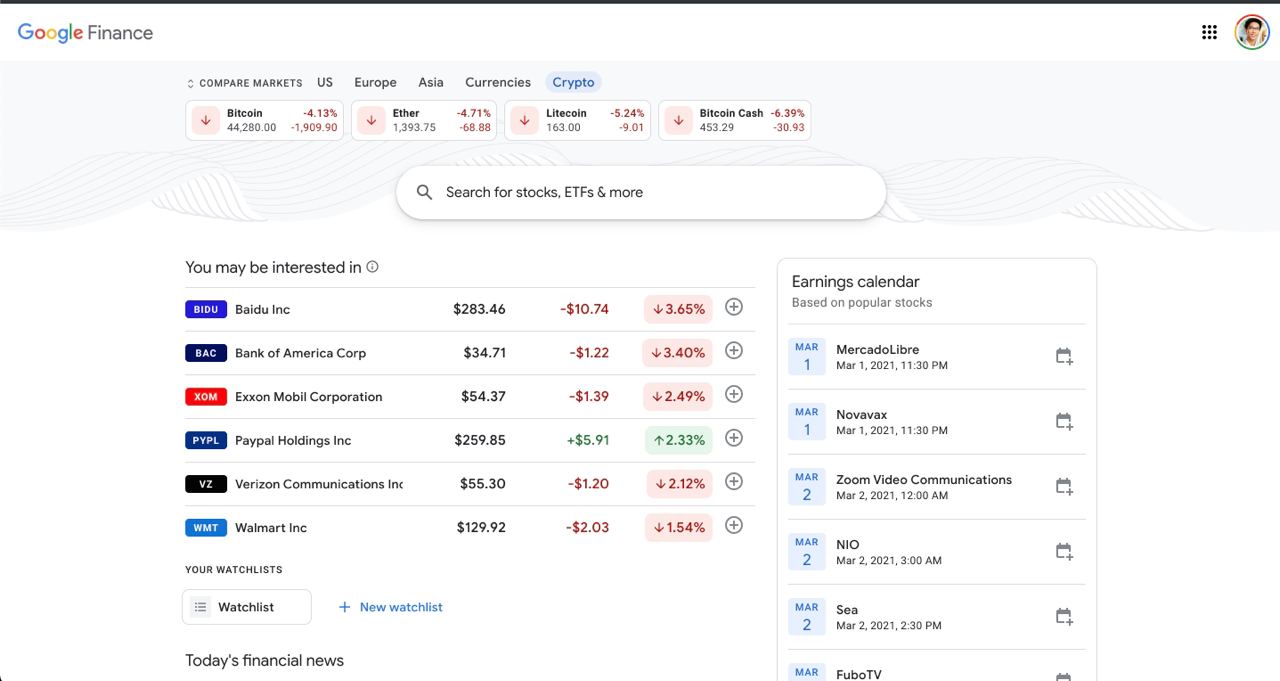Click the BAC ticker badge
This screenshot has width=1280, height=681.
tap(206, 353)
